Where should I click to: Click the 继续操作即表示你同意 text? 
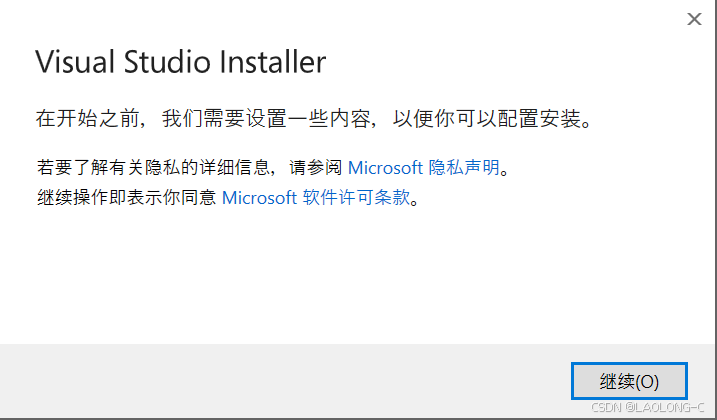pyautogui.click(x=127, y=198)
